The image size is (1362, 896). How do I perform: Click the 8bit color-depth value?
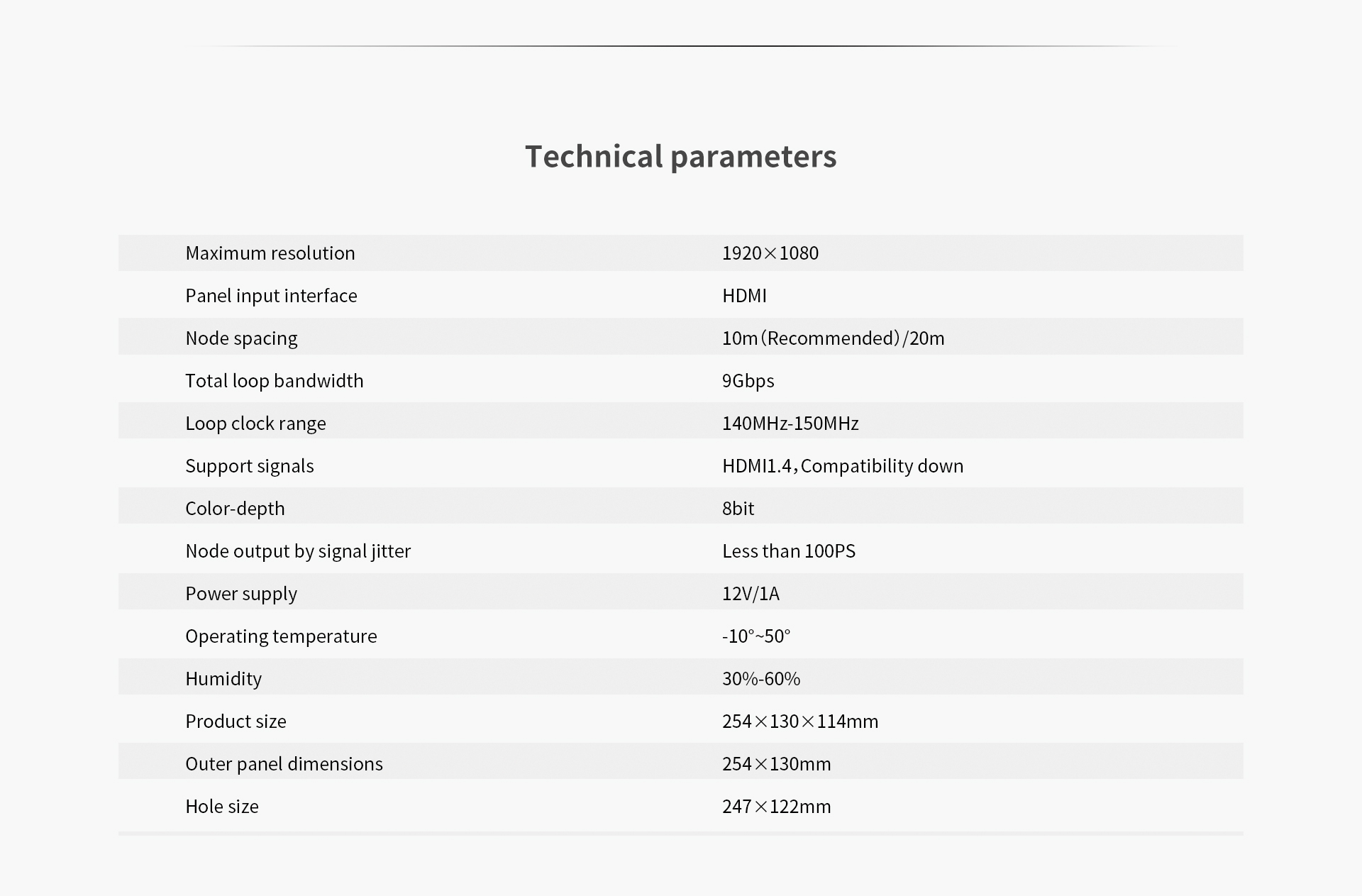(x=738, y=509)
